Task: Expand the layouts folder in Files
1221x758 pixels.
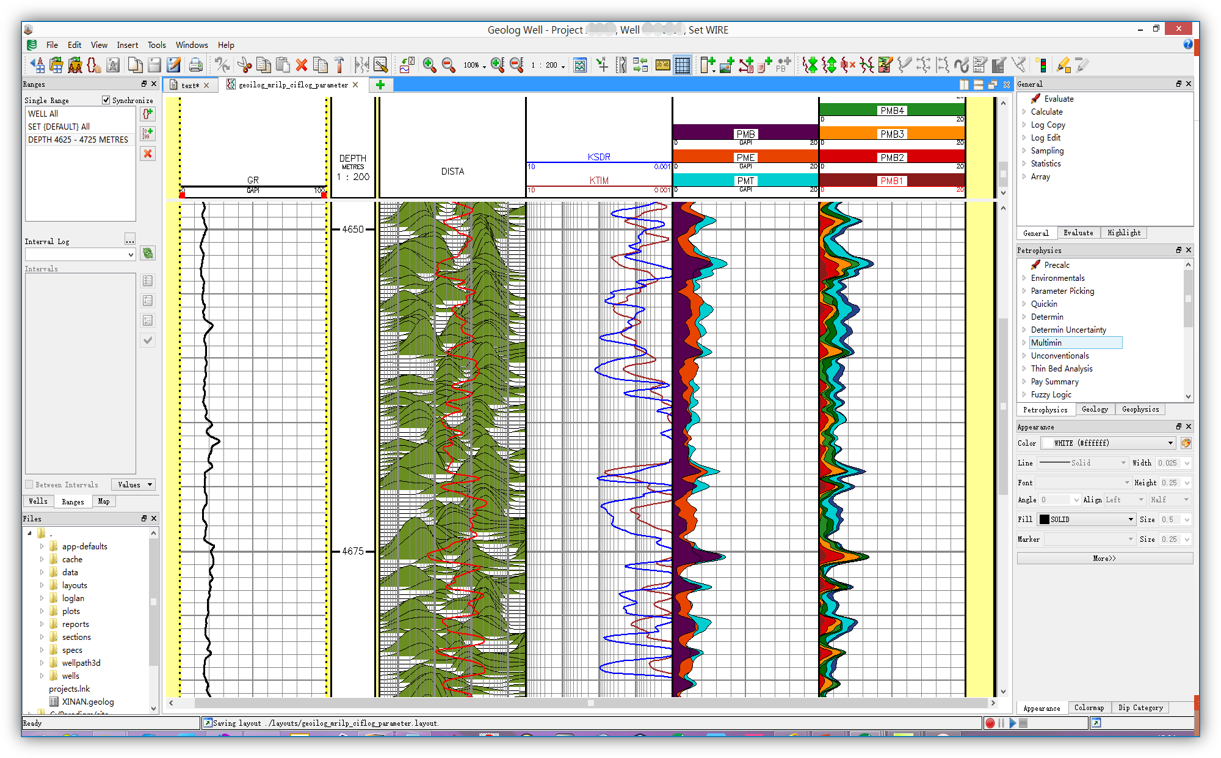Action: pos(42,585)
